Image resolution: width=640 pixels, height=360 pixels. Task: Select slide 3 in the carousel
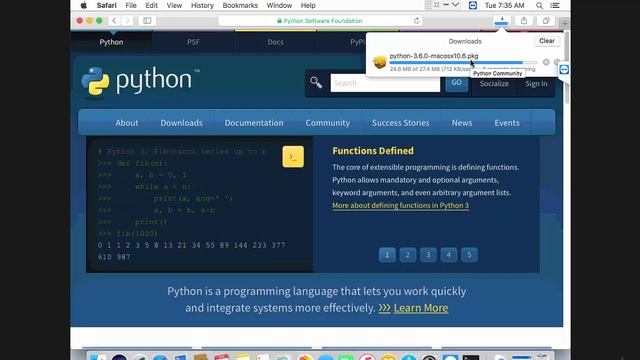pos(428,255)
